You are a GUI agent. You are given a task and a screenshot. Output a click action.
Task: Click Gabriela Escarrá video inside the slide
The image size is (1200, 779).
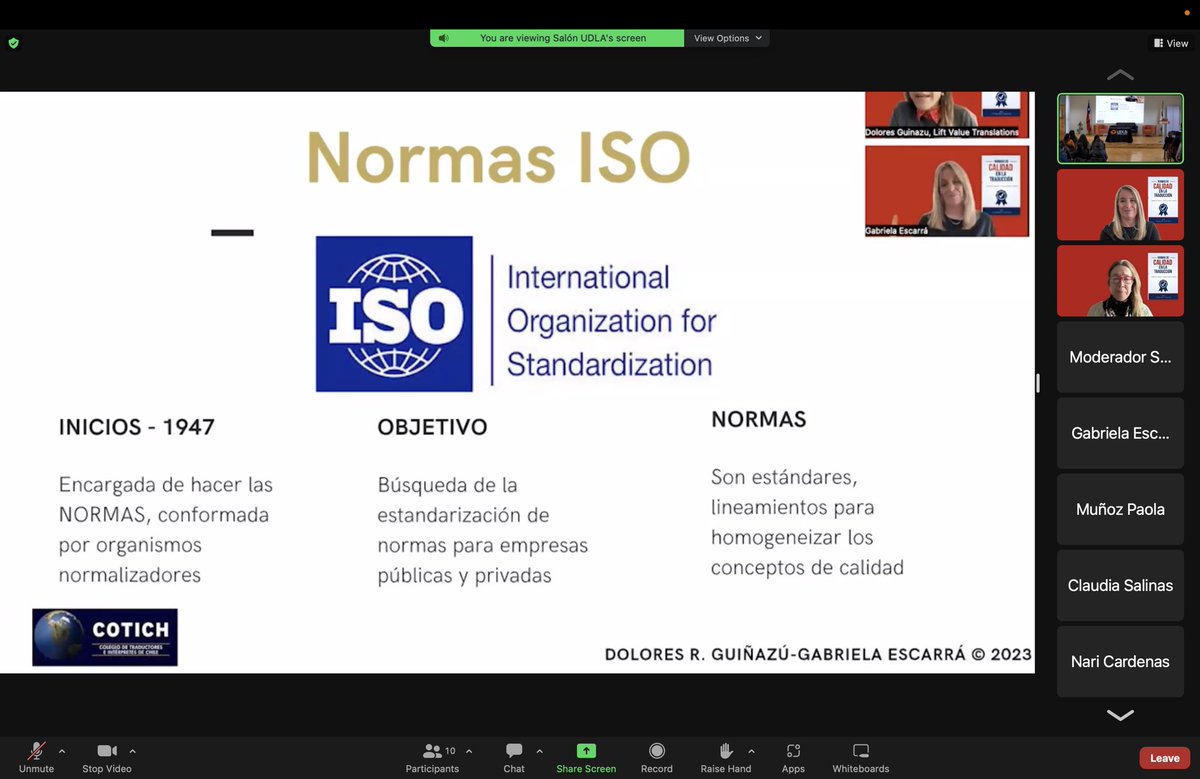tap(946, 191)
